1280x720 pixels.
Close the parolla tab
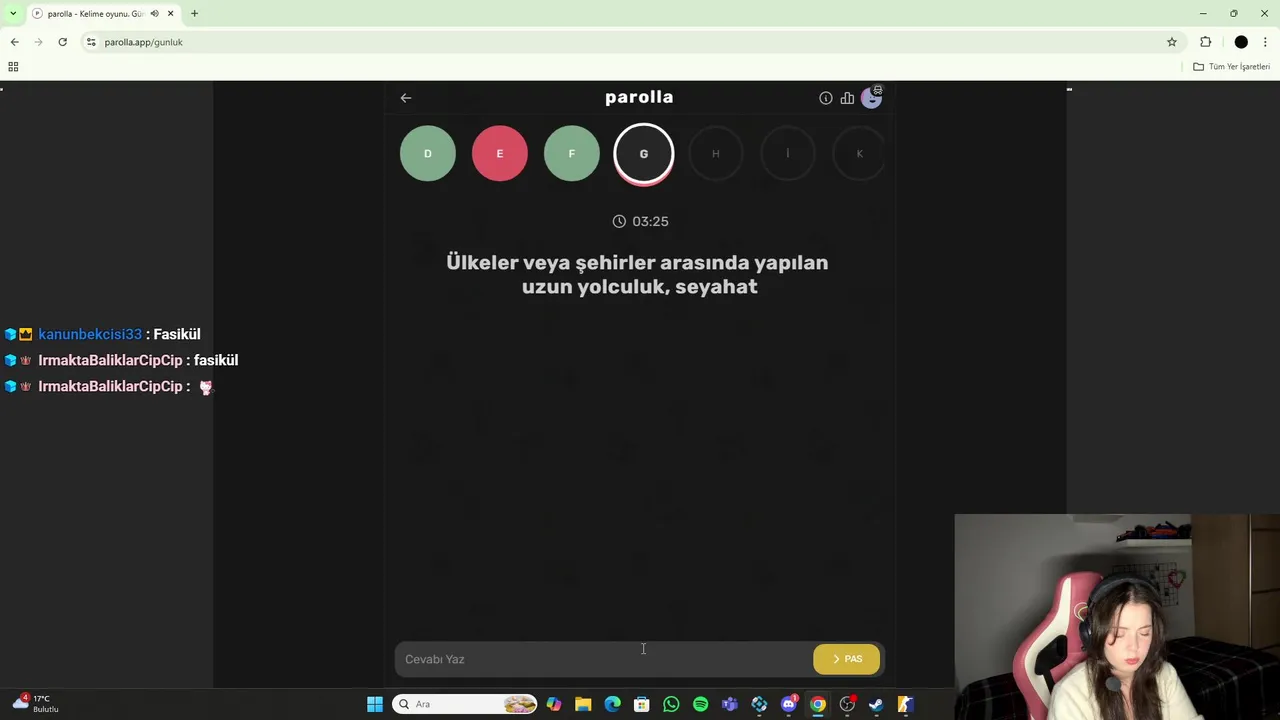171,14
